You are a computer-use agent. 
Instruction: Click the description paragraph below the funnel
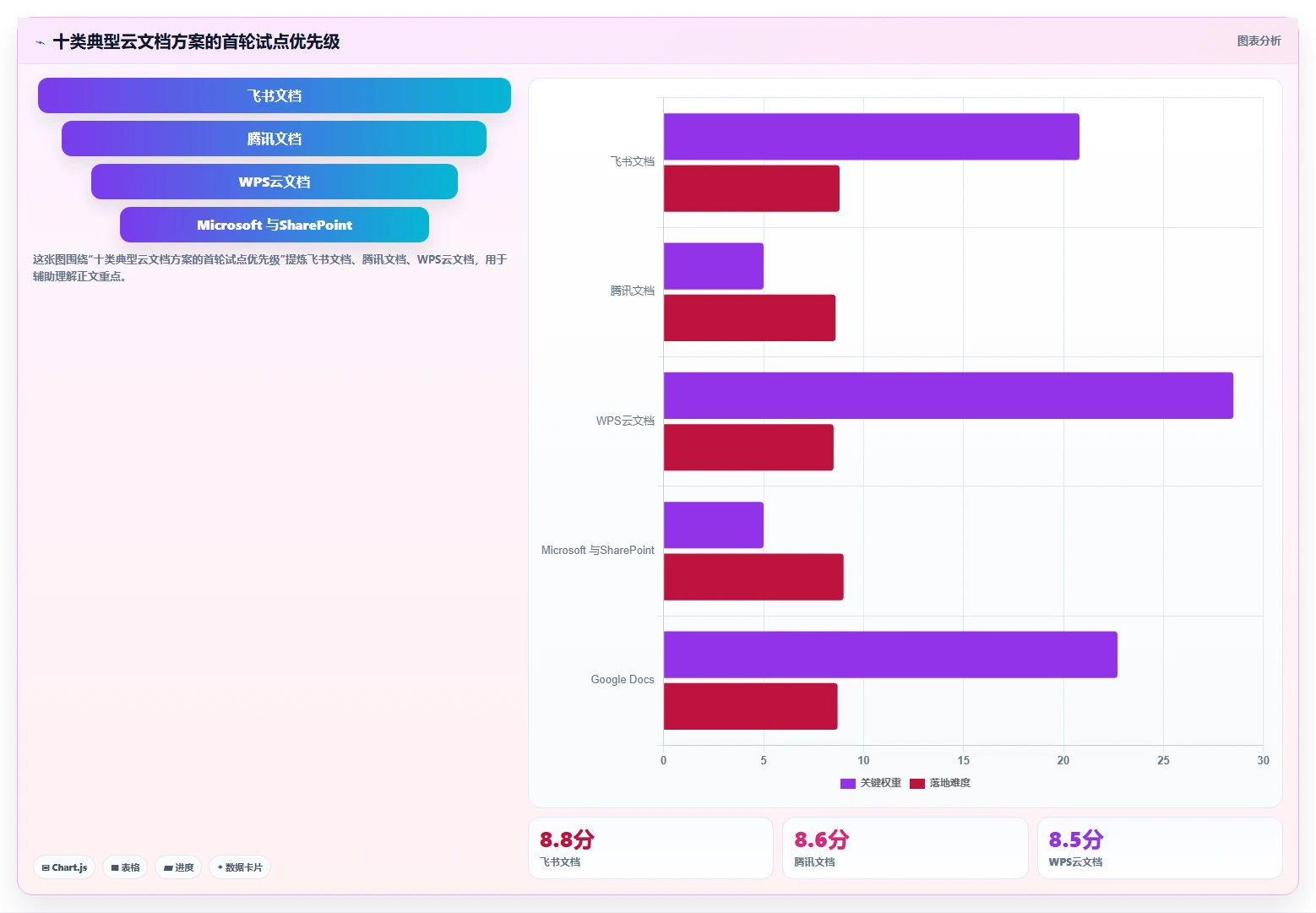[270, 268]
